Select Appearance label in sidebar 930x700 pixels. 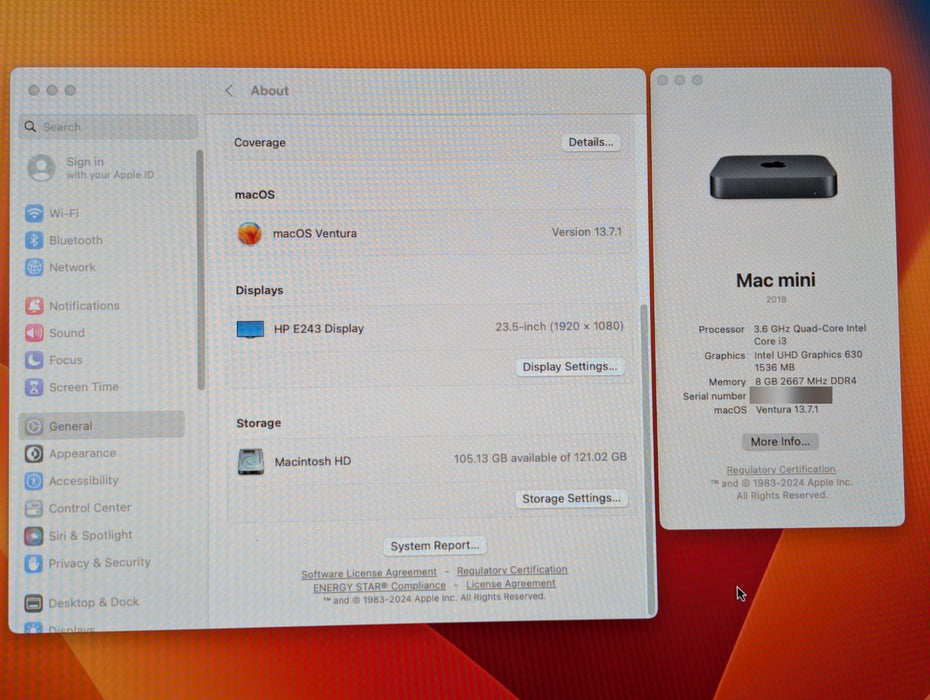[82, 453]
